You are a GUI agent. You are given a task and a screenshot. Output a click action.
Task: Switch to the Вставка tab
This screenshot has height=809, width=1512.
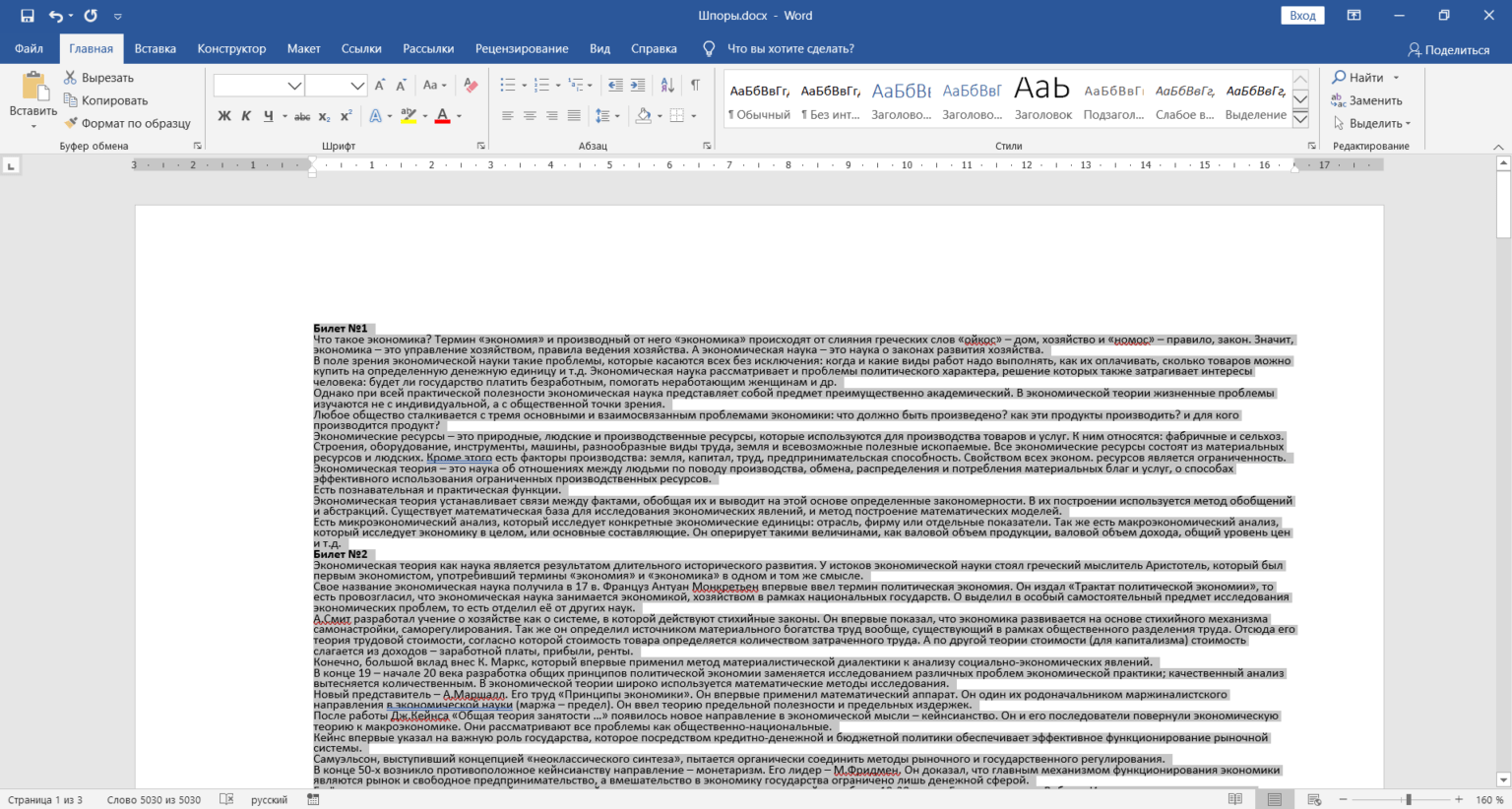156,48
